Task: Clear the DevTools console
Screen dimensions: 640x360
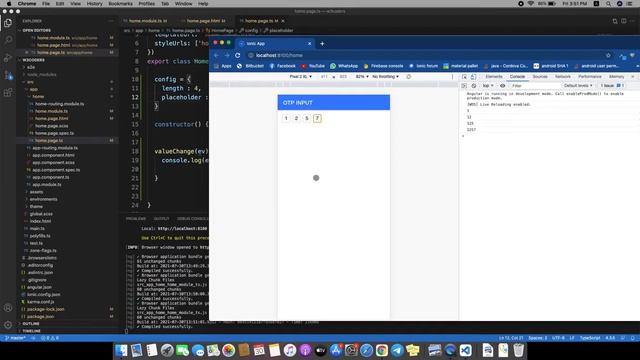Action: tap(473, 86)
